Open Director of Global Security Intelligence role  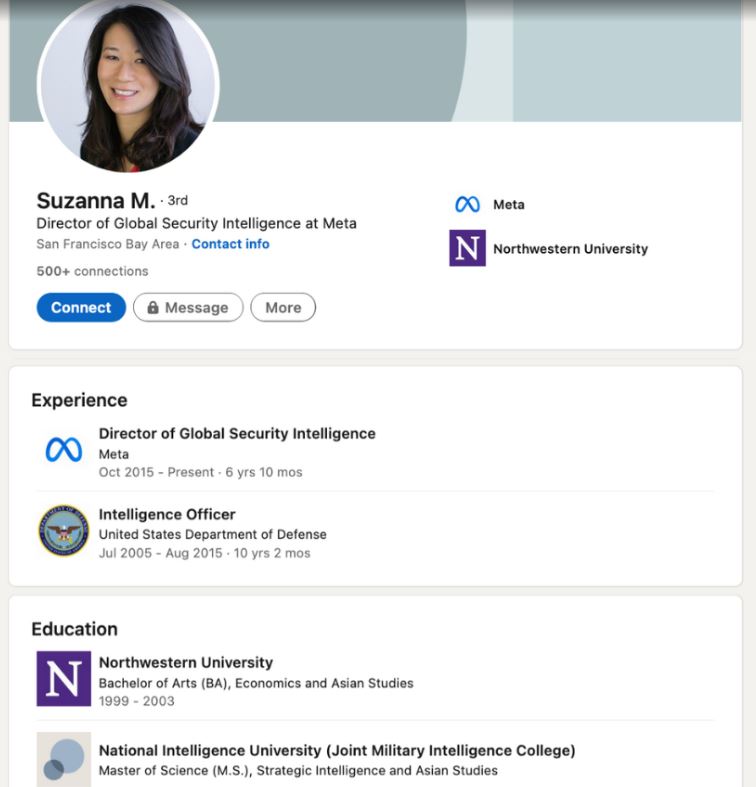click(x=237, y=434)
